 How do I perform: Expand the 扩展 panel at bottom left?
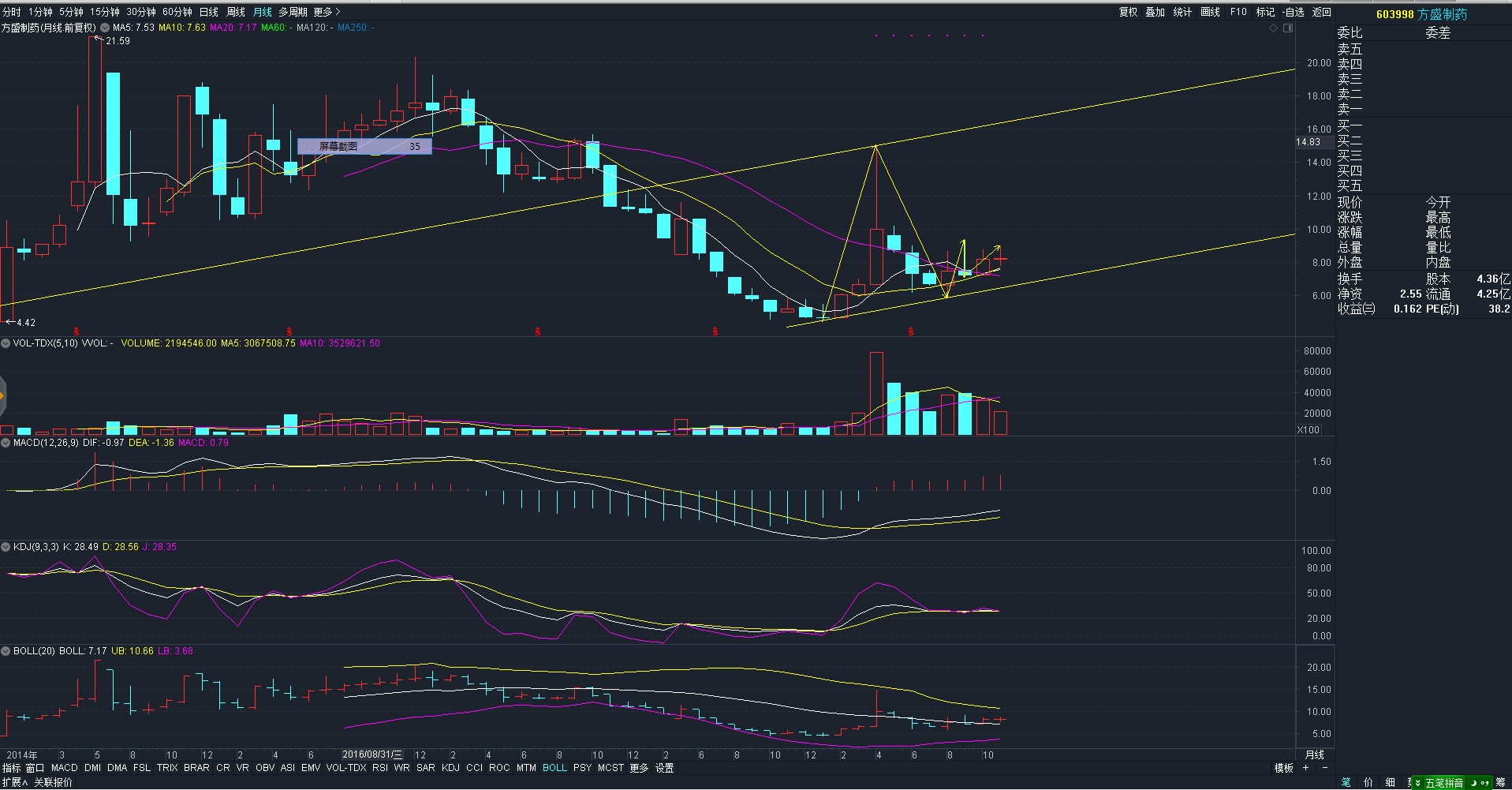pyautogui.click(x=15, y=782)
